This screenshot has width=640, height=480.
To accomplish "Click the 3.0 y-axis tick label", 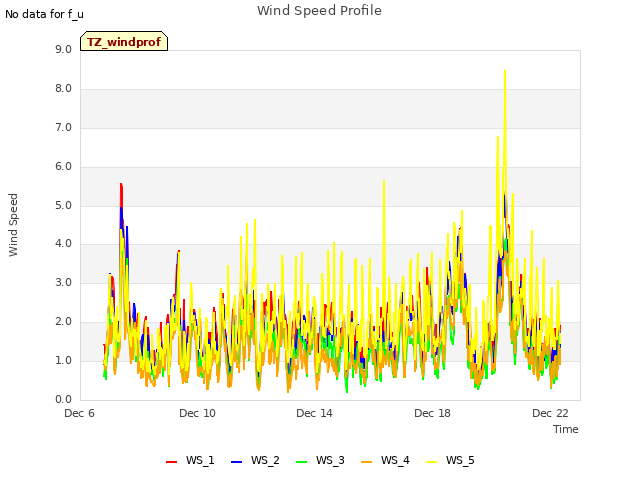I will coord(63,282).
